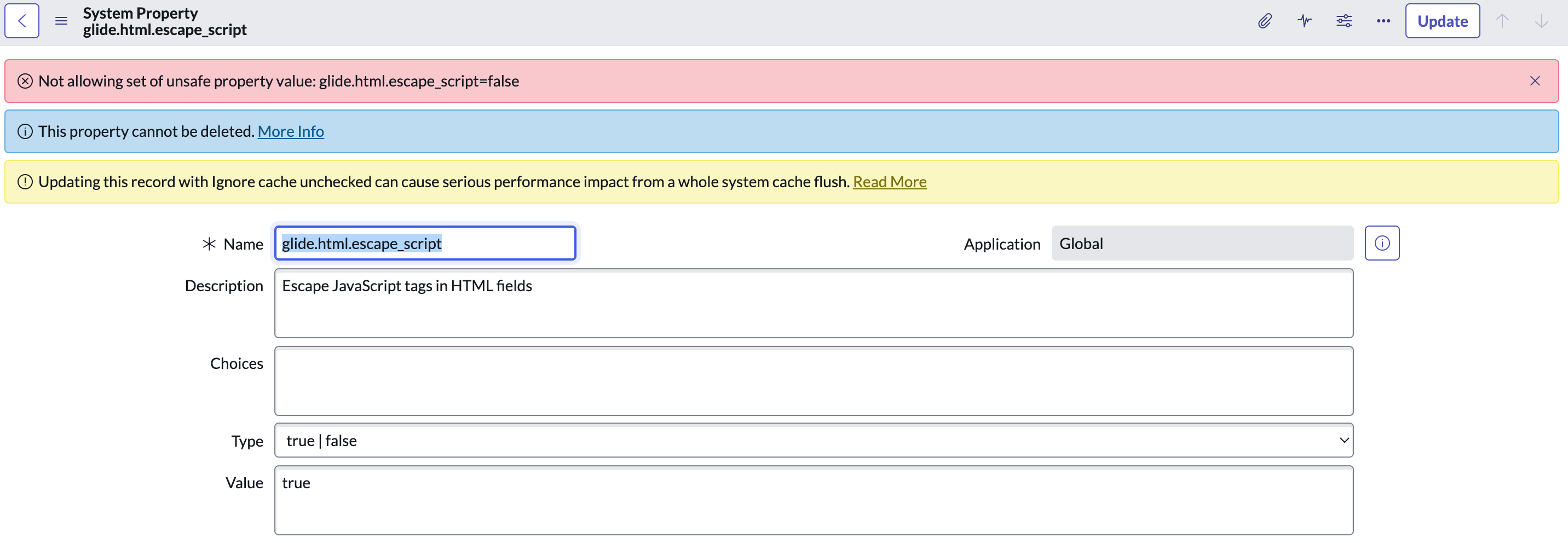
Task: Click into the Choices text area
Action: pos(813,380)
